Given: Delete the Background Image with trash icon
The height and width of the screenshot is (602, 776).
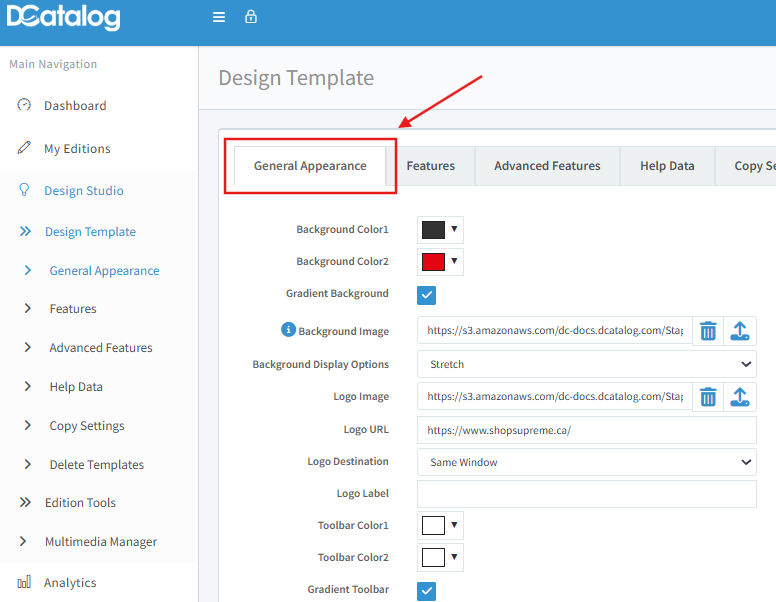Looking at the screenshot, I should [708, 331].
